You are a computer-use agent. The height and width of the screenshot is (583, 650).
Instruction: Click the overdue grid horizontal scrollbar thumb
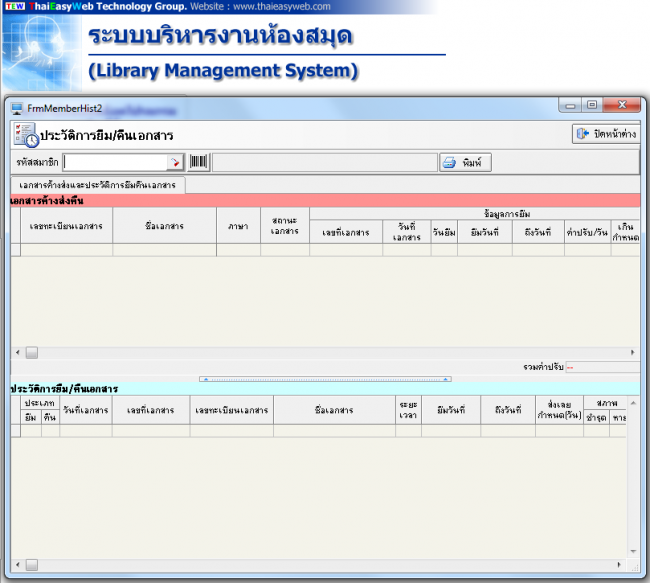click(32, 352)
